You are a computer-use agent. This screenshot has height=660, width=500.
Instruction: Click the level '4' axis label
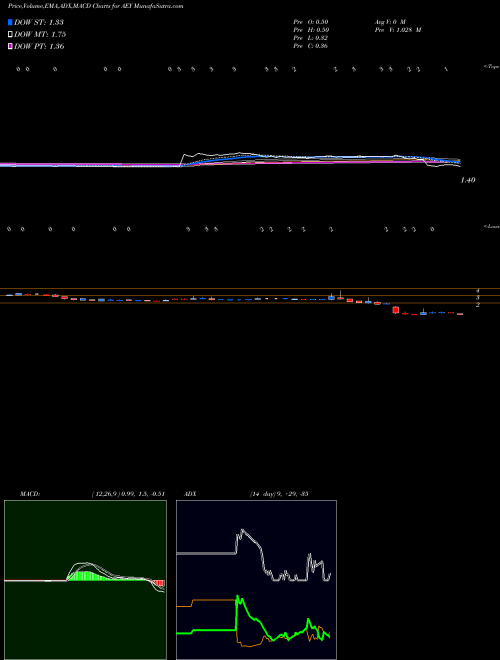478,291
